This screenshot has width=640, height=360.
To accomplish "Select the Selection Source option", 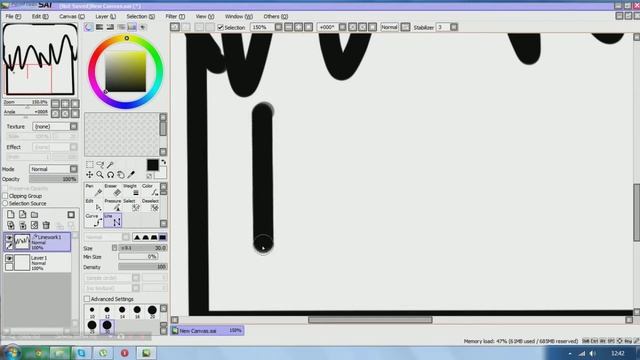I will (5, 203).
